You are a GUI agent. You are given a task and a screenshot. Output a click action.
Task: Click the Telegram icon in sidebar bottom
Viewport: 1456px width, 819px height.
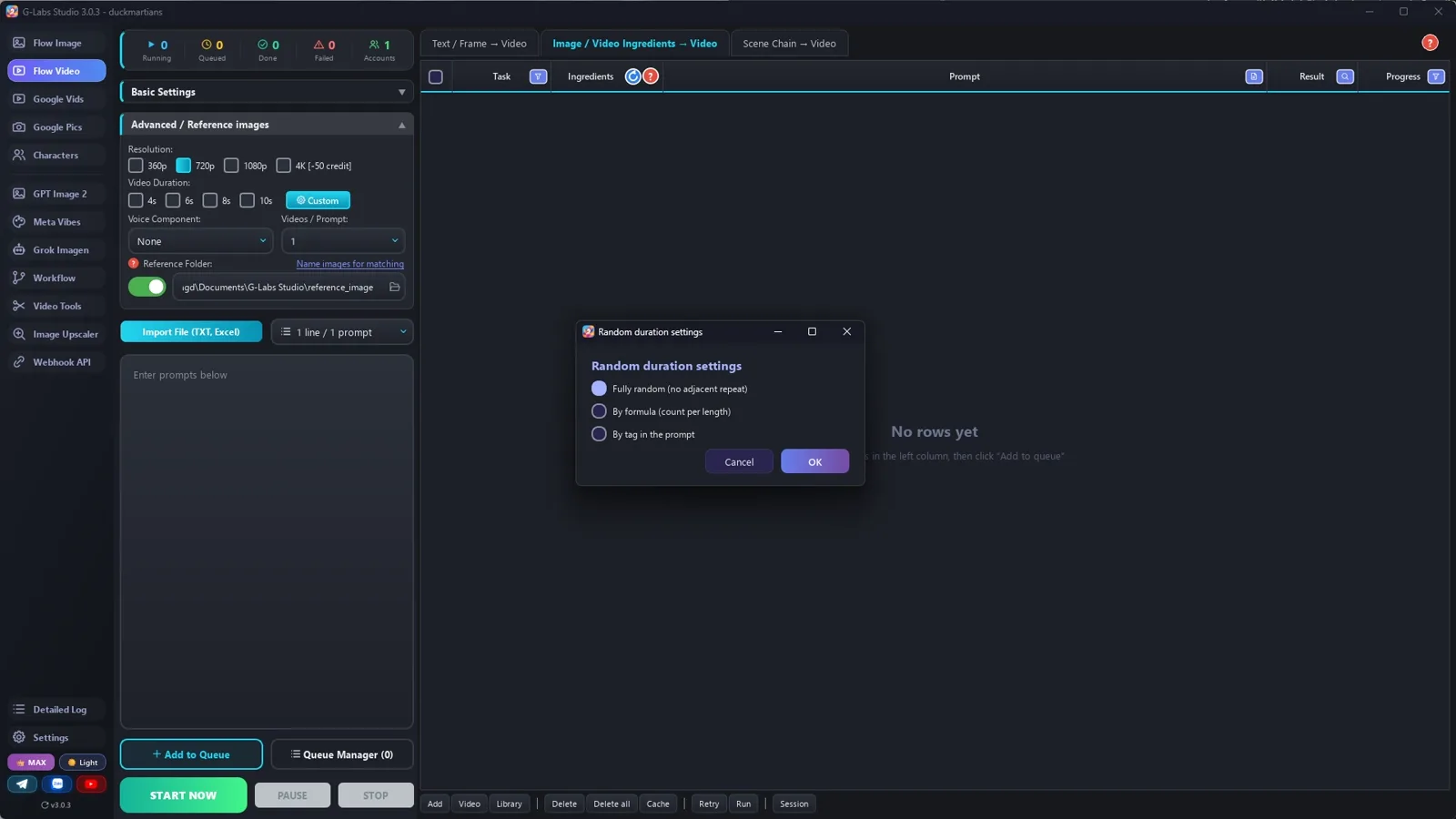(22, 784)
